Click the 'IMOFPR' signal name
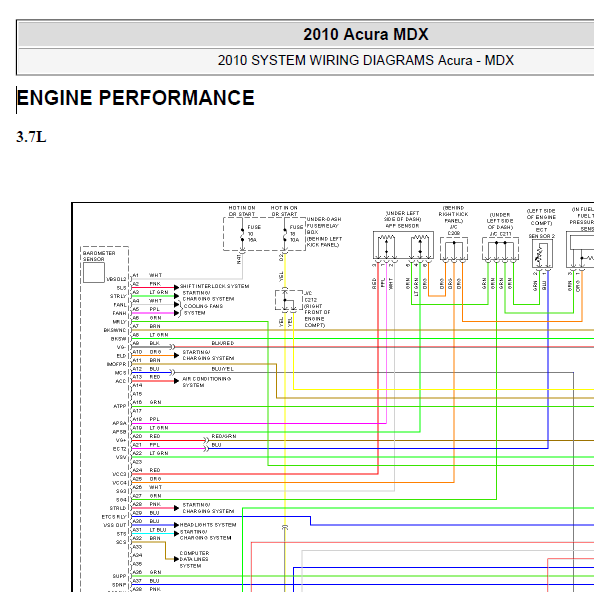 tap(117, 364)
